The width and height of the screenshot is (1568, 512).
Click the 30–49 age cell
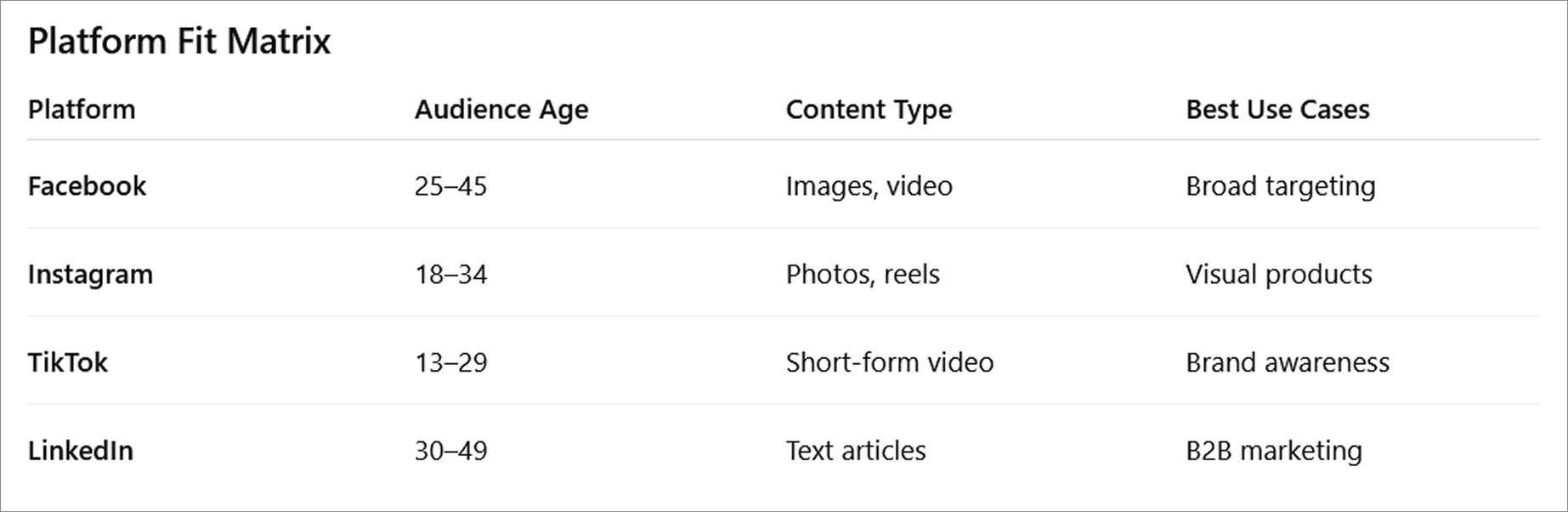click(x=450, y=451)
